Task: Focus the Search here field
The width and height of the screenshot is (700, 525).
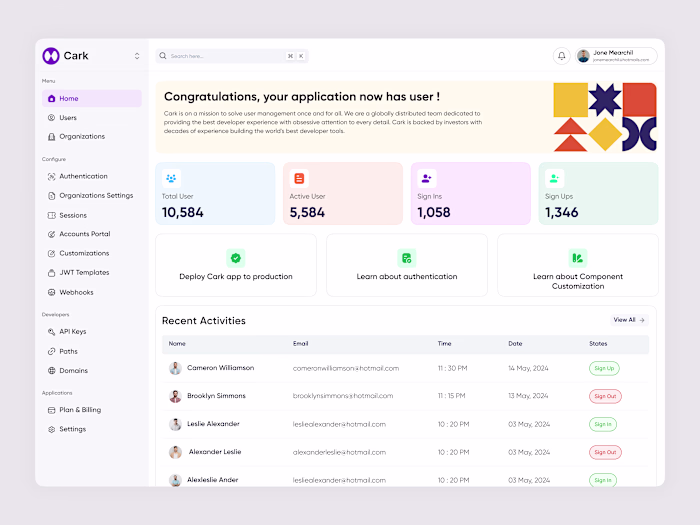Action: [232, 56]
